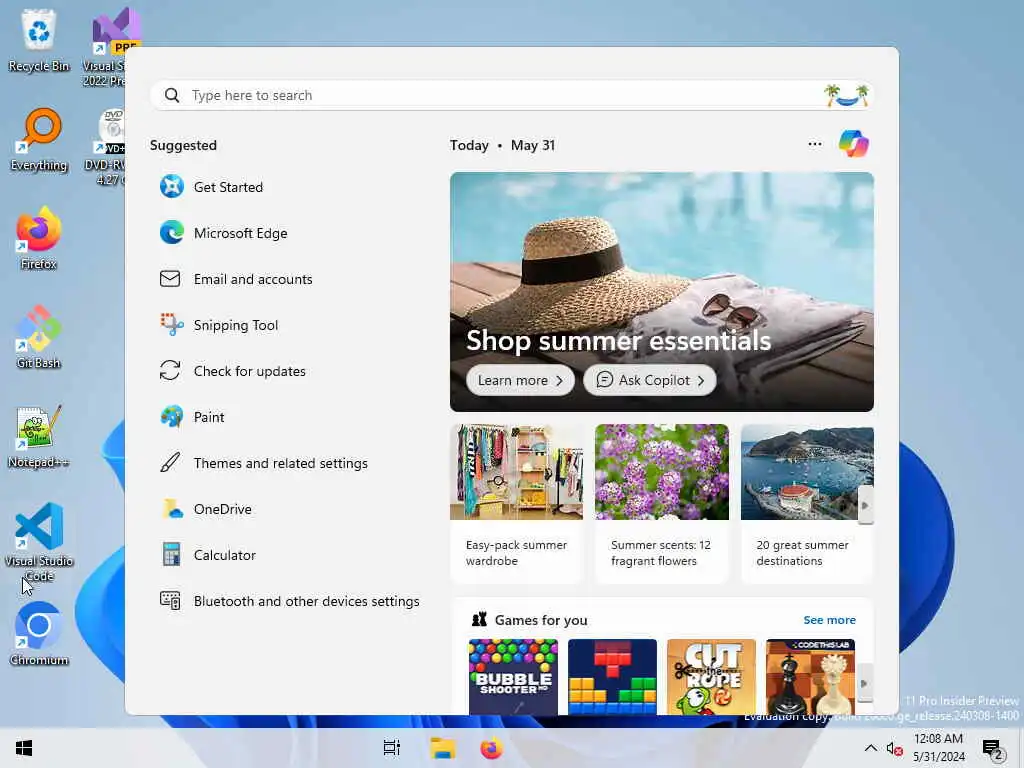Viewport: 1024px width, 768px height.
Task: Open the Calculator app
Action: [208, 555]
